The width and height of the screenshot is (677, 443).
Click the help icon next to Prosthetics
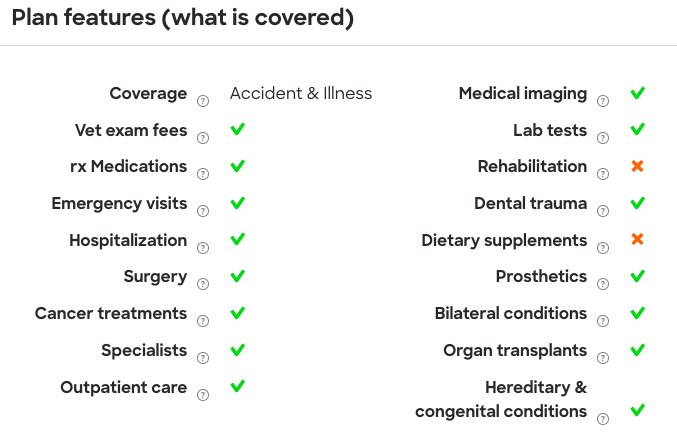tap(603, 284)
